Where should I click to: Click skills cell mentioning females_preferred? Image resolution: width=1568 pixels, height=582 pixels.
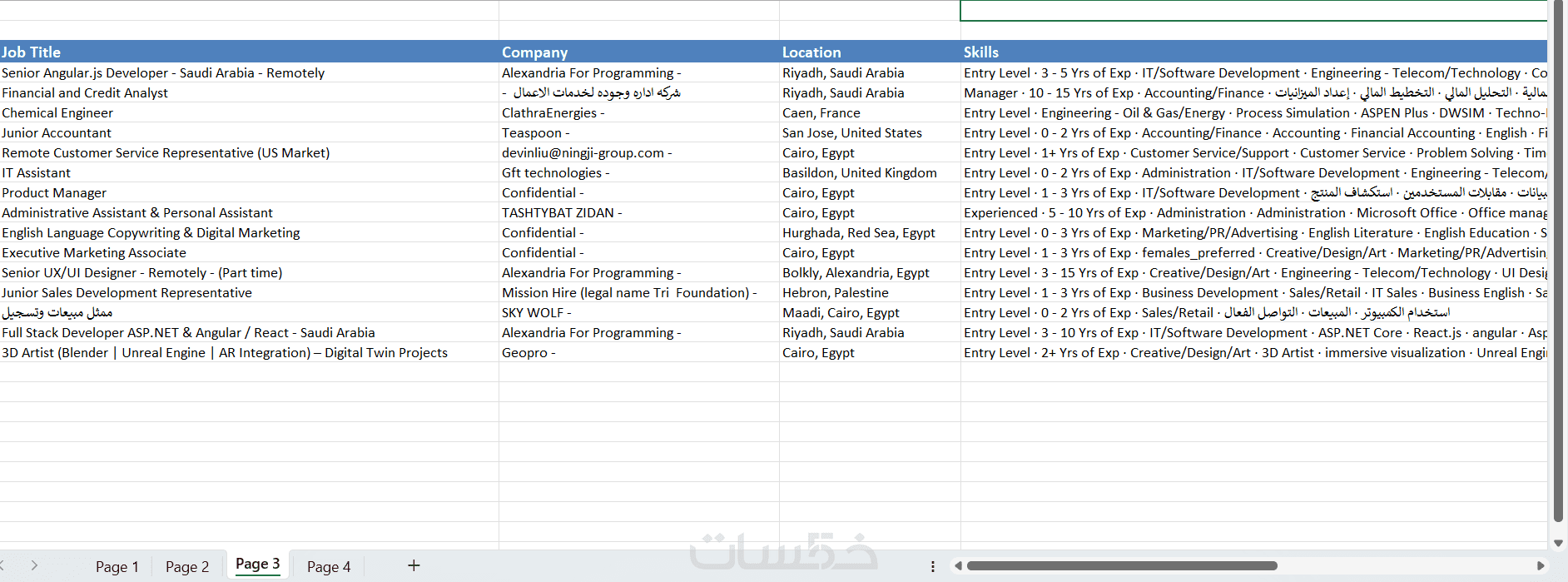1253,252
